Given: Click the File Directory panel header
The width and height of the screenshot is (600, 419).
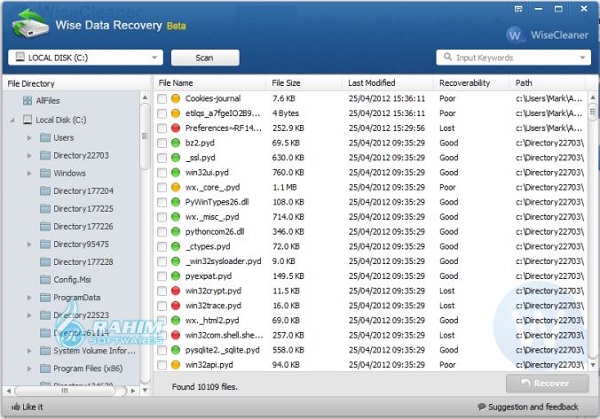Looking at the screenshot, I should [77, 83].
